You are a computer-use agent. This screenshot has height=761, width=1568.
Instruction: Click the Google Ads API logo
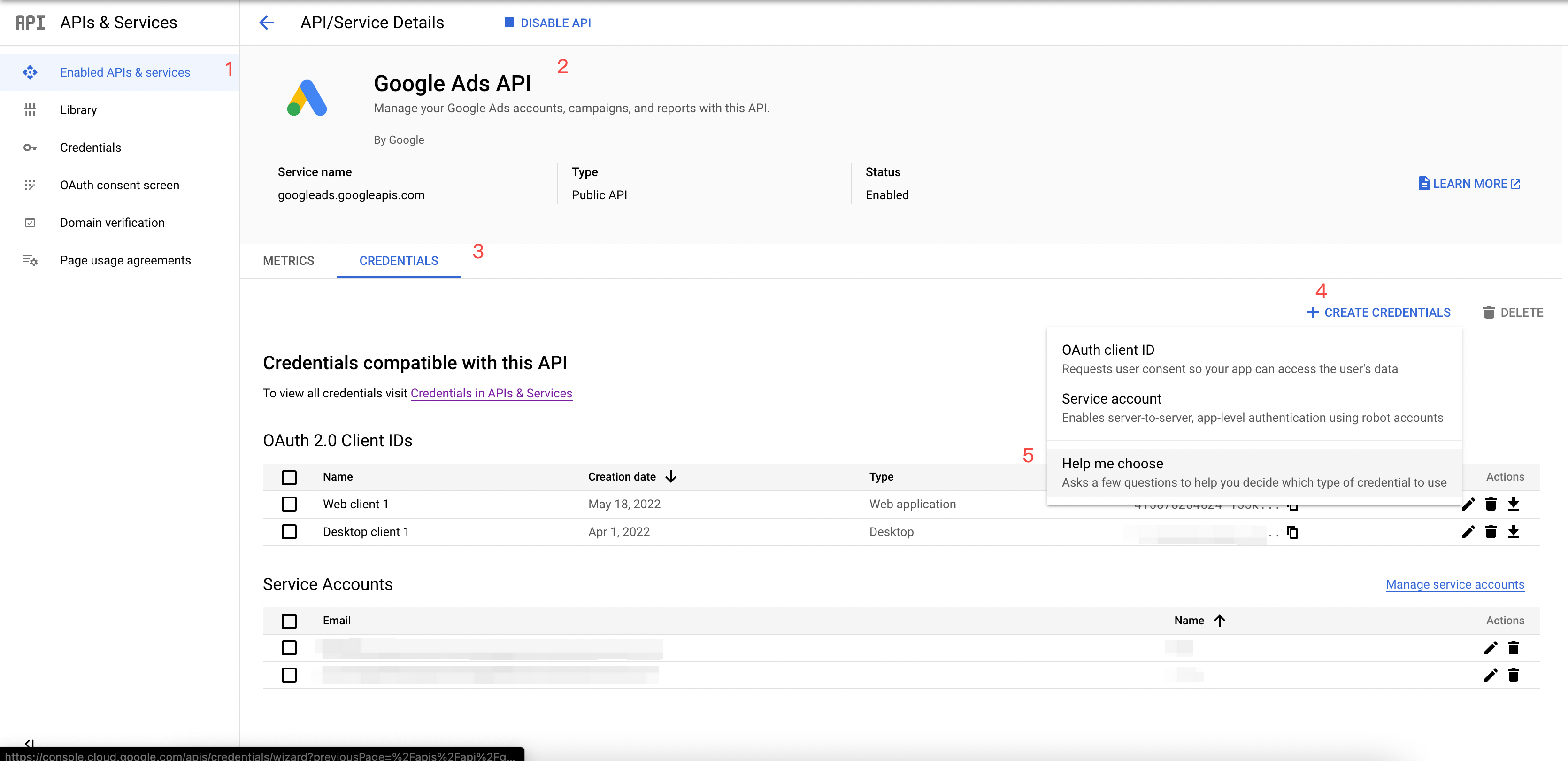[x=307, y=98]
